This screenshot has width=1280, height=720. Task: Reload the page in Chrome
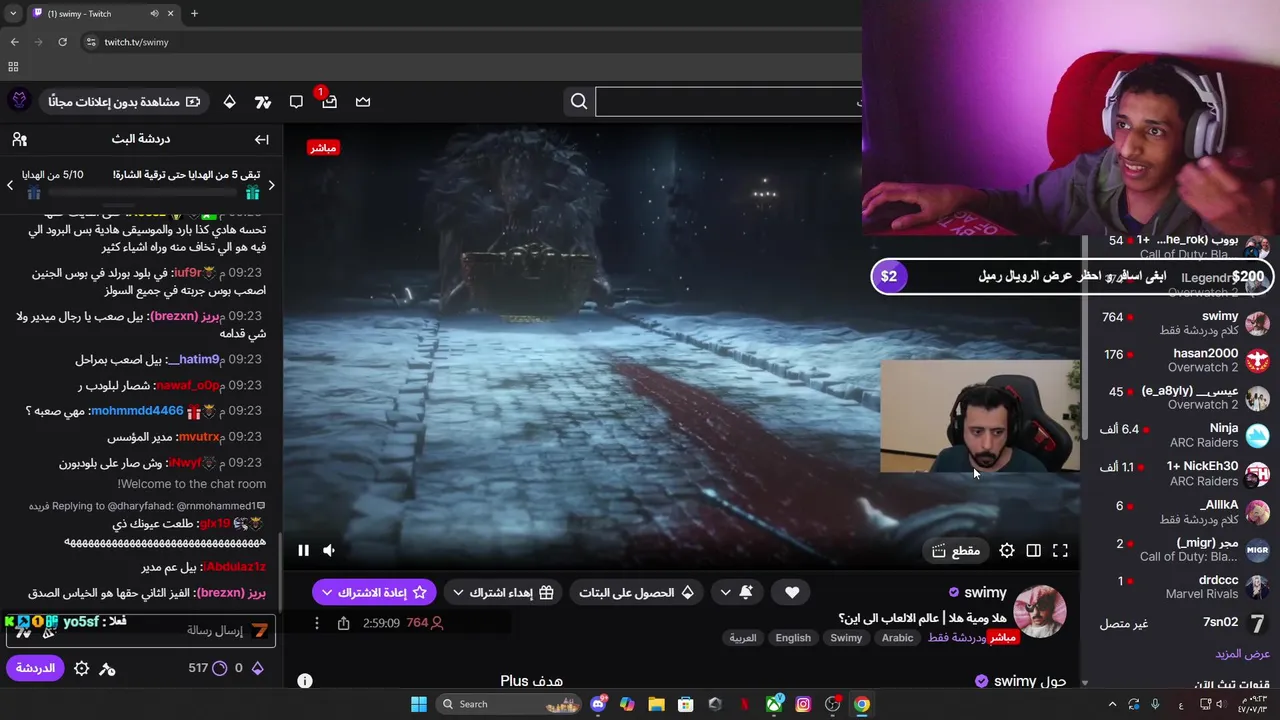(62, 42)
